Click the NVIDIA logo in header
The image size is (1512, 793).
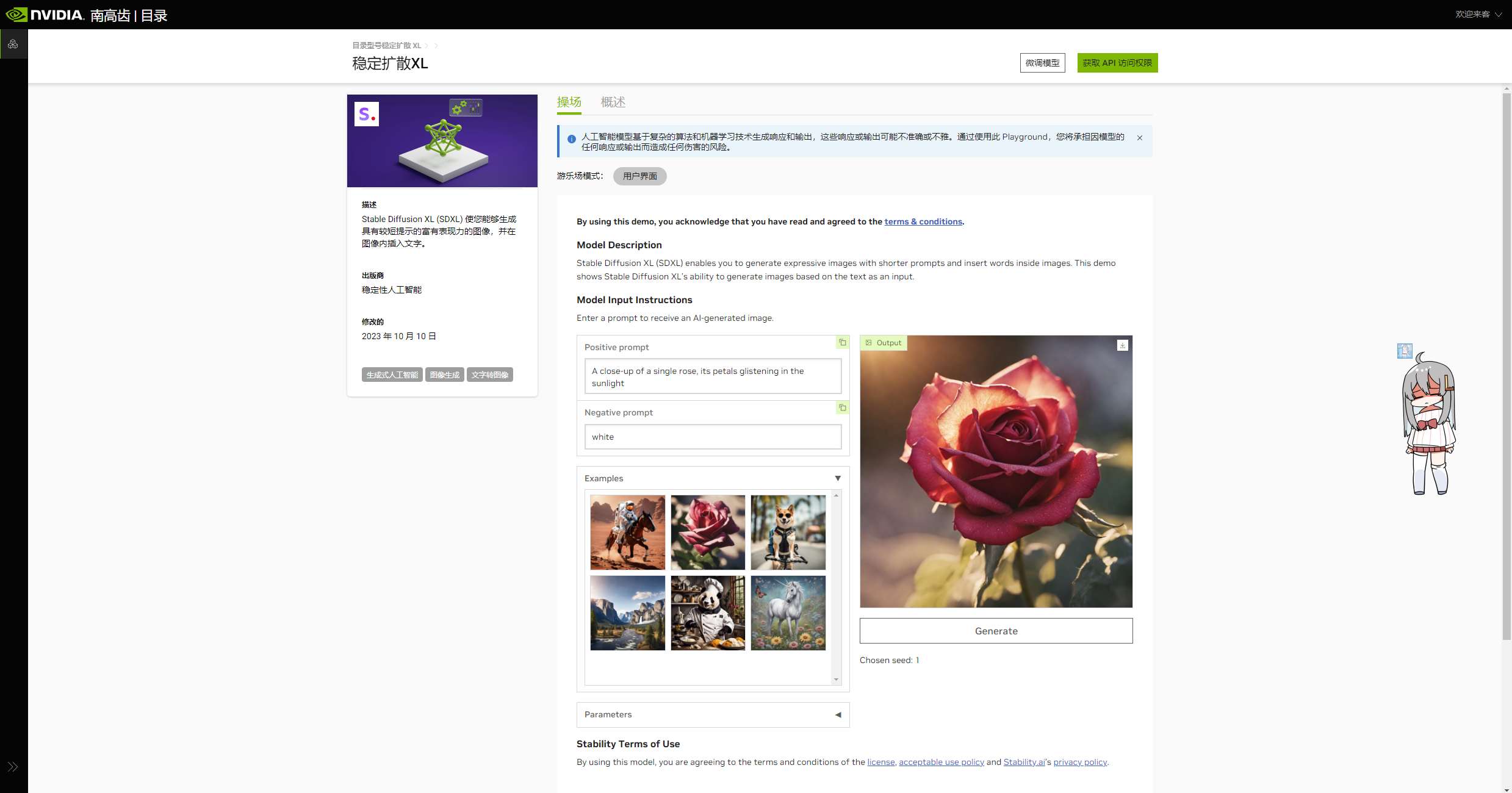pyautogui.click(x=44, y=15)
